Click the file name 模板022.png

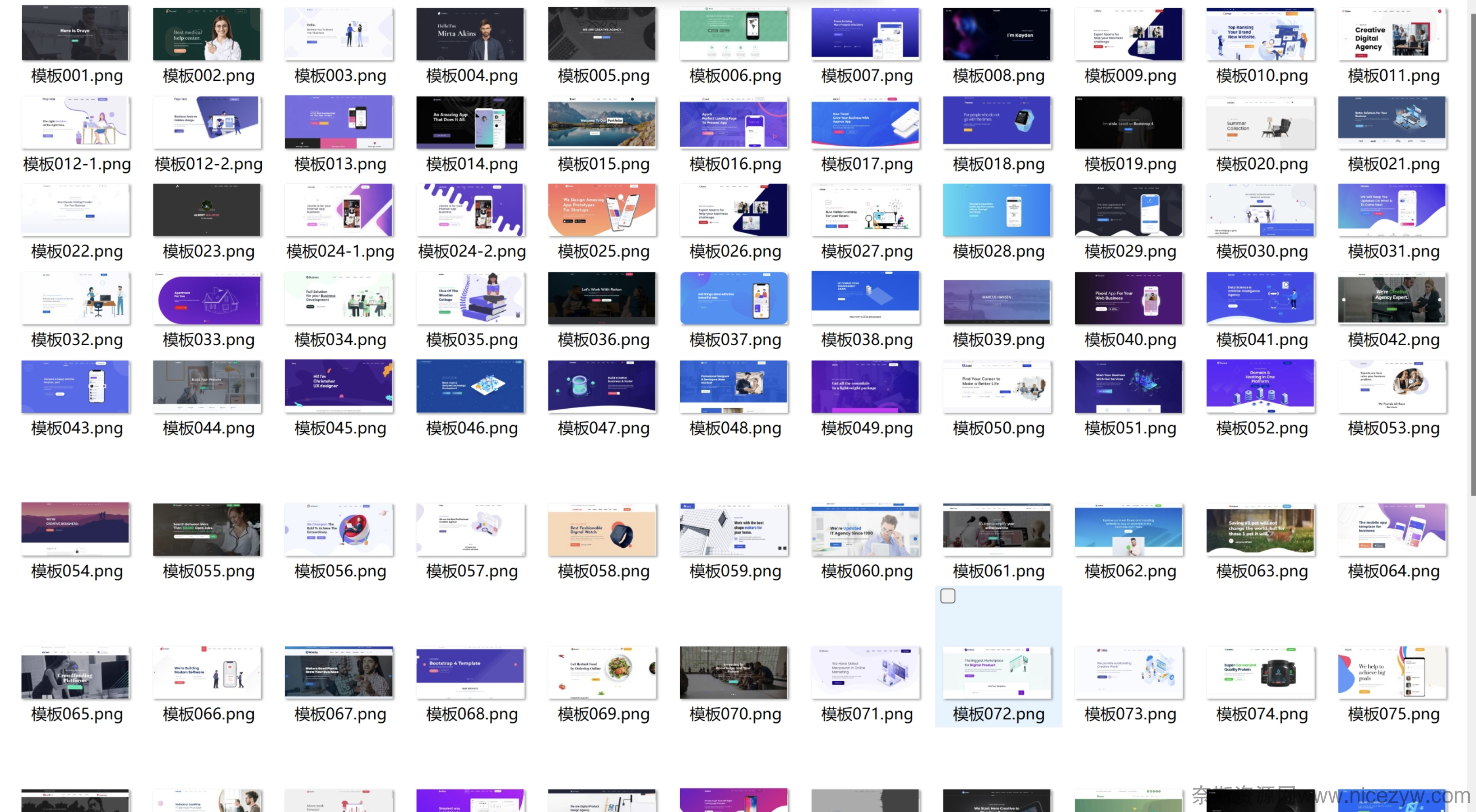tap(77, 251)
